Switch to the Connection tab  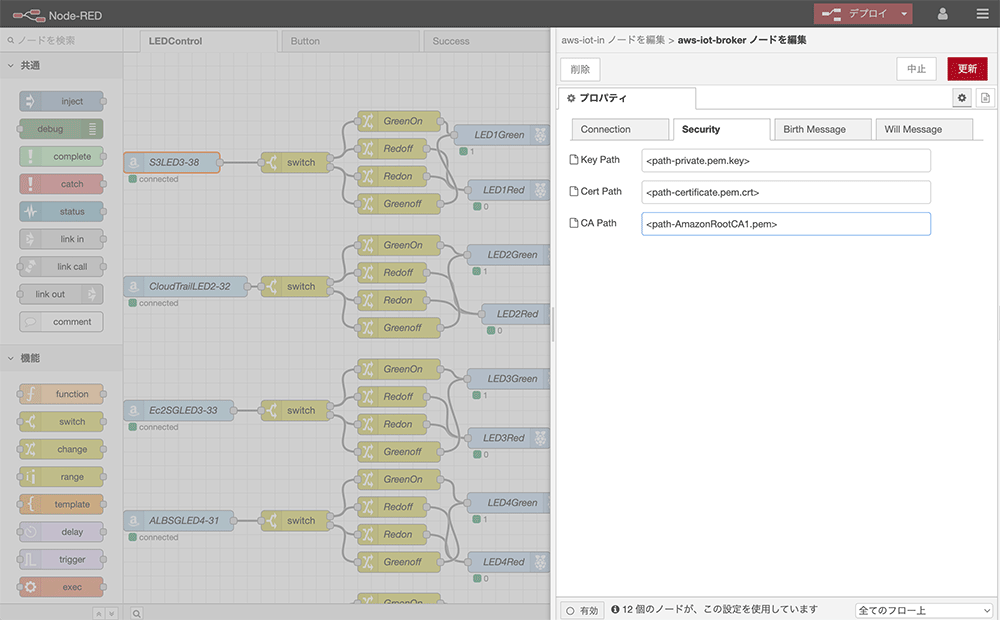tap(620, 129)
